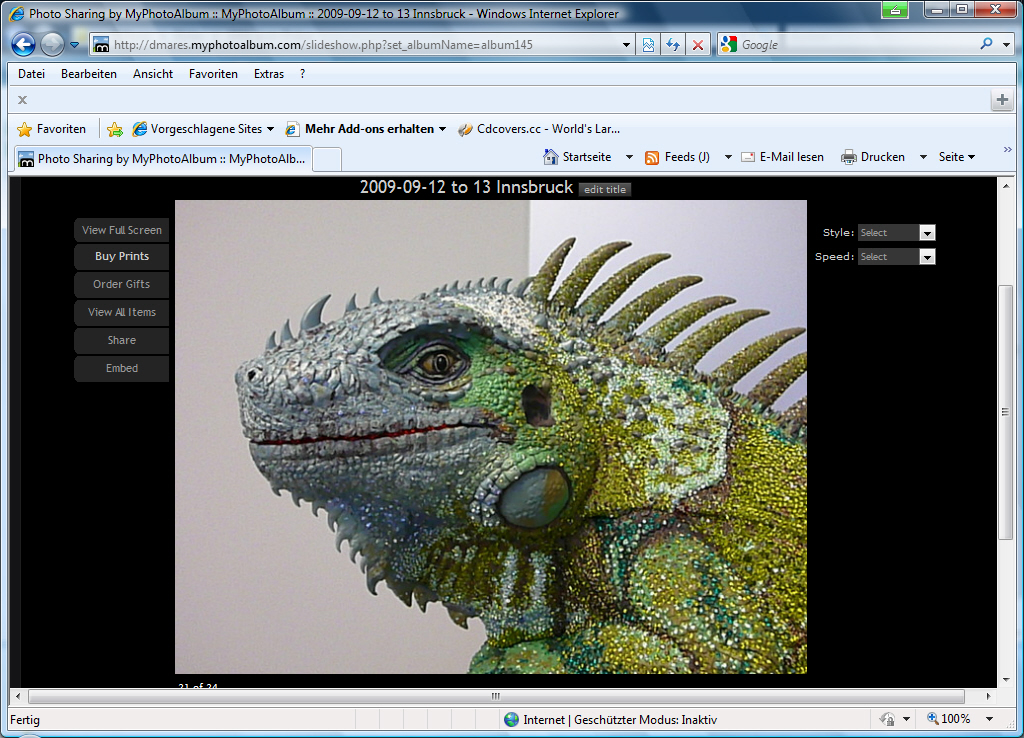This screenshot has width=1024, height=738.
Task: Click the horizontal scrollbar at page bottom
Action: (496, 696)
